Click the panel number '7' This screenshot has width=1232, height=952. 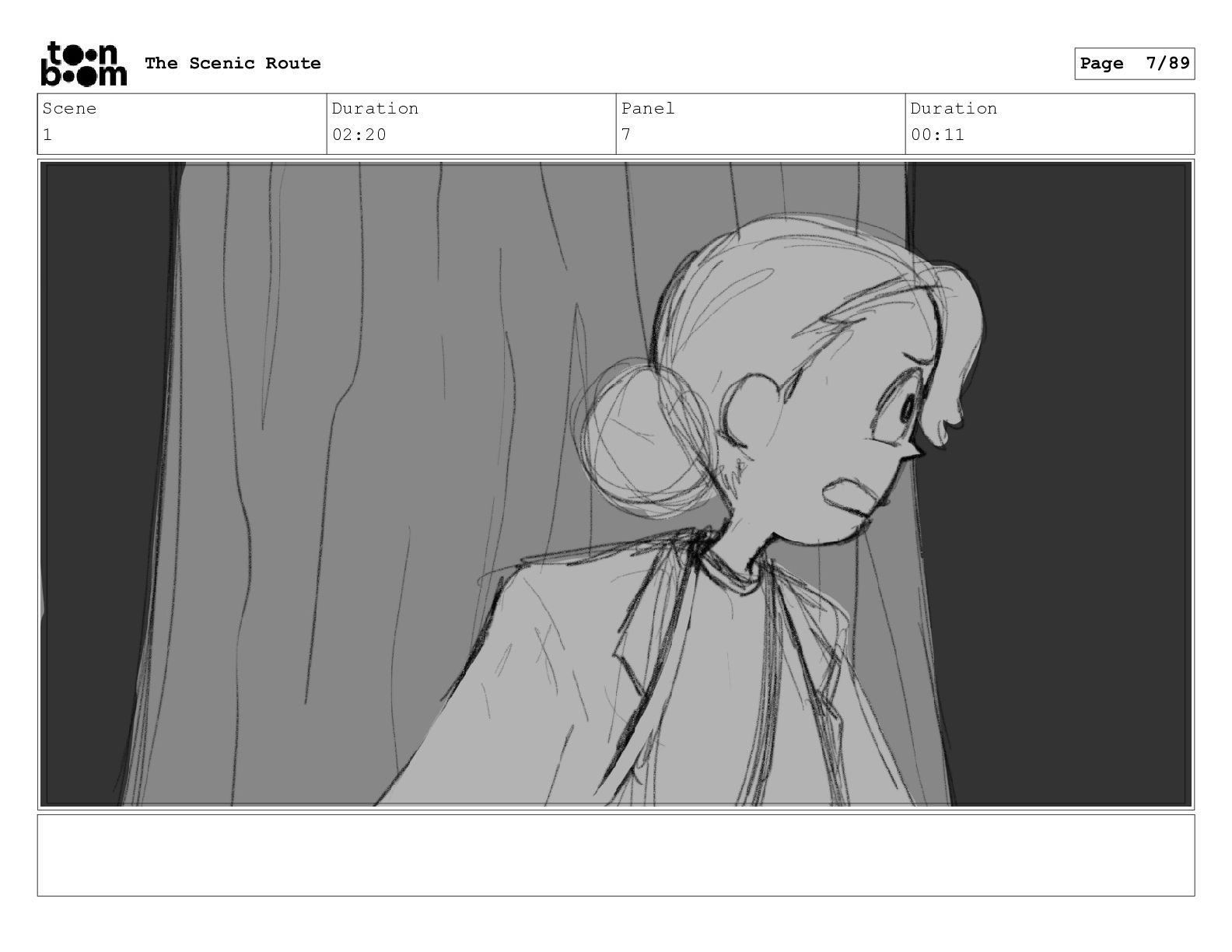[626, 135]
